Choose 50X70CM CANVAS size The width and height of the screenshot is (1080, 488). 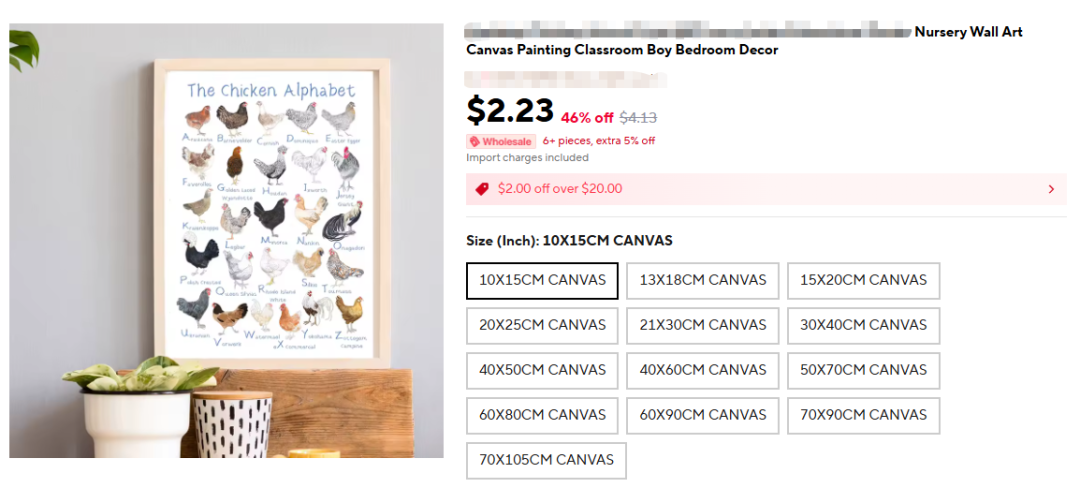(863, 370)
